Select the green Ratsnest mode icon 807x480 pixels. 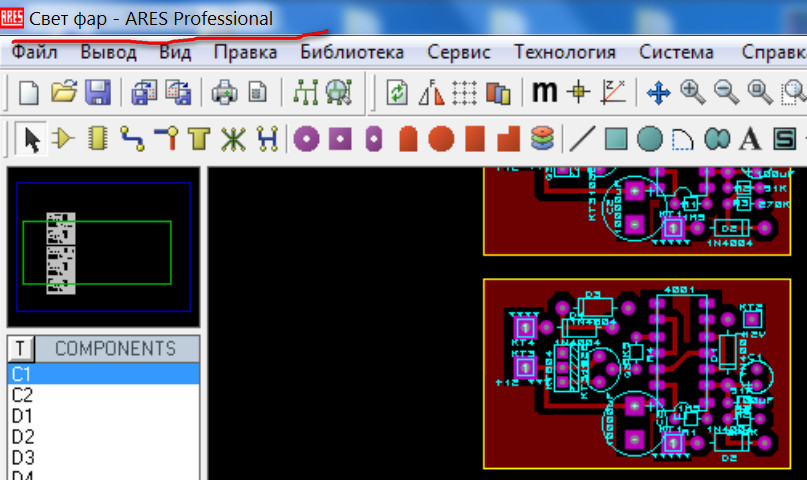click(233, 139)
